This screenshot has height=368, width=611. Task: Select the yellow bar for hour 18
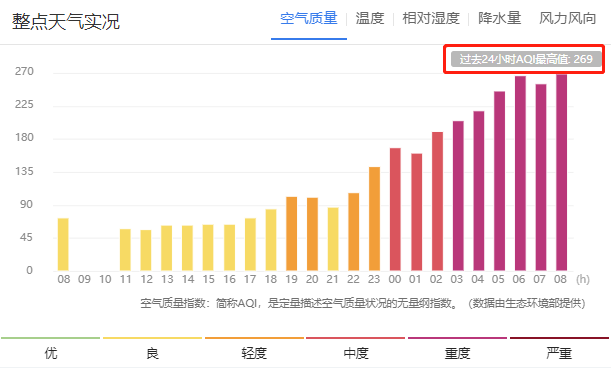coord(271,240)
